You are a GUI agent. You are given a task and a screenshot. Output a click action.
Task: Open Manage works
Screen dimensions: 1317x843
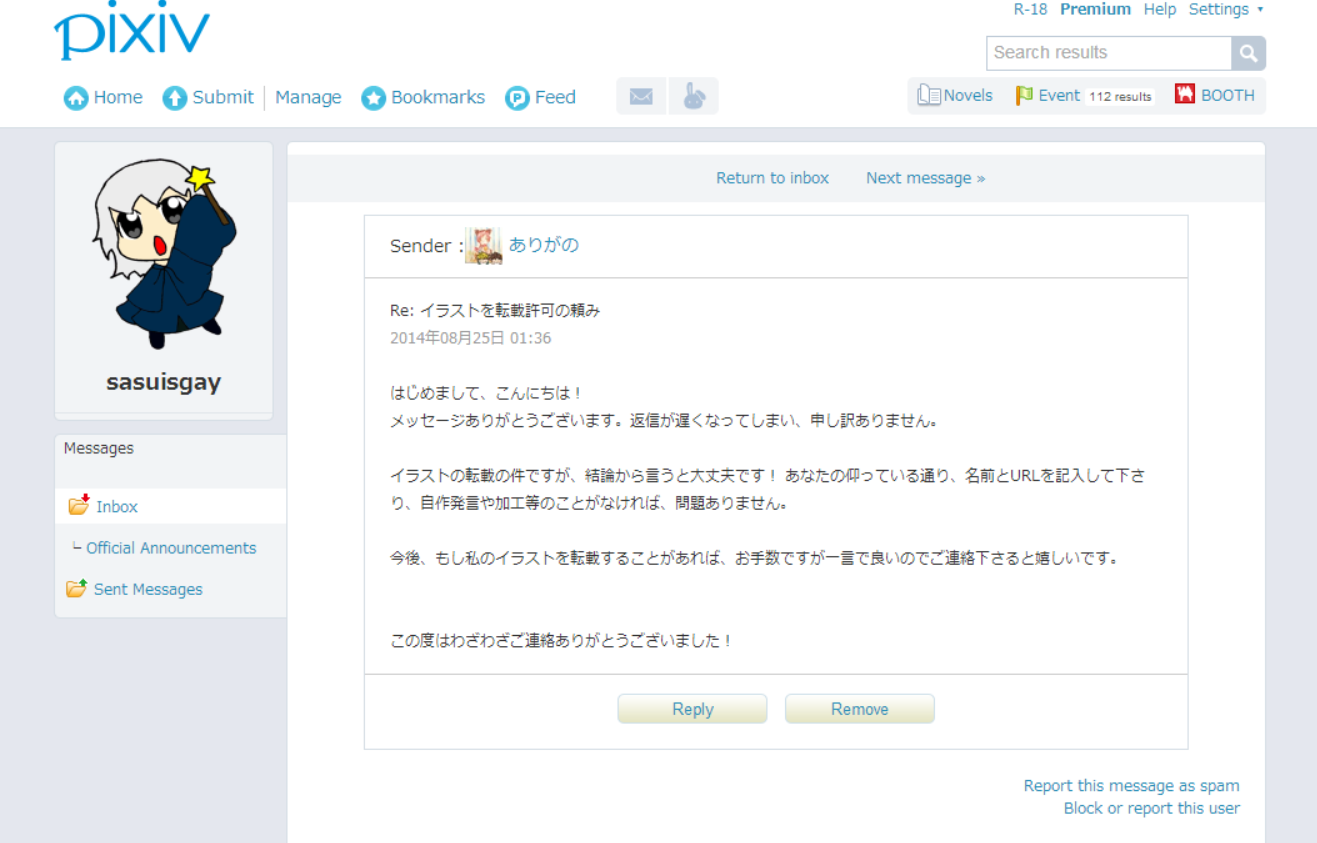pyautogui.click(x=308, y=97)
